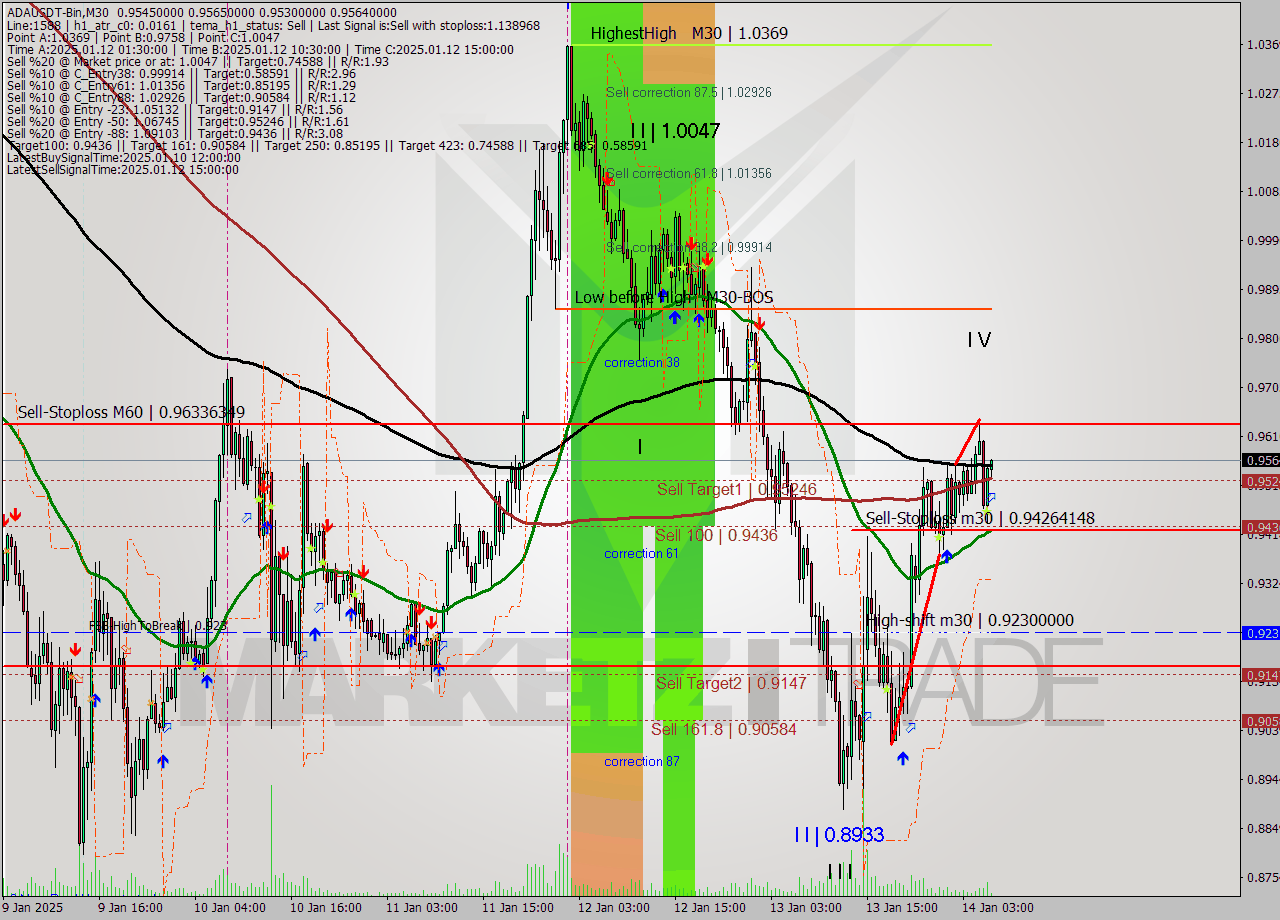The height and width of the screenshot is (920, 1280).
Task: Click the 0.980 price axis label
Action: pos(1262,338)
